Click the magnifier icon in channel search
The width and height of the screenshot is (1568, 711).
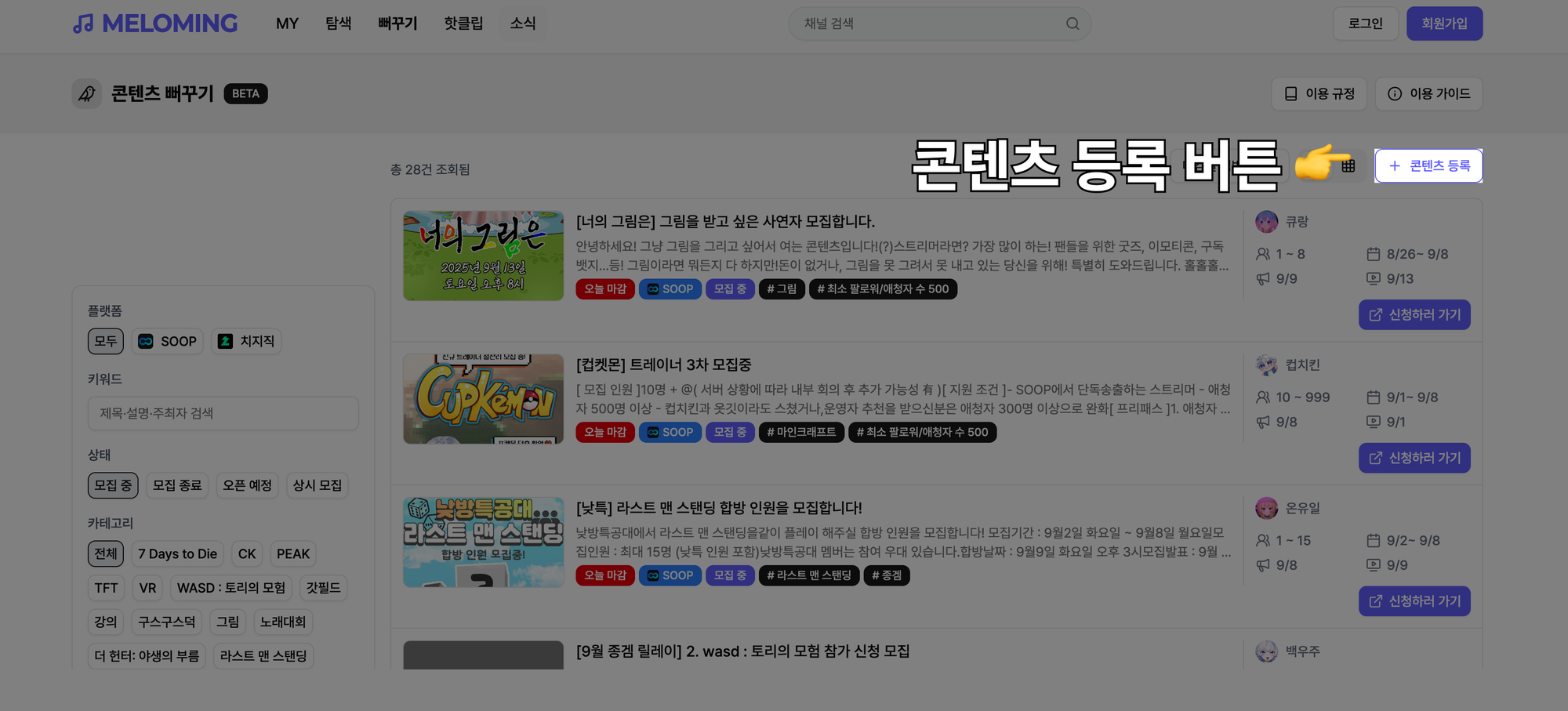1073,24
